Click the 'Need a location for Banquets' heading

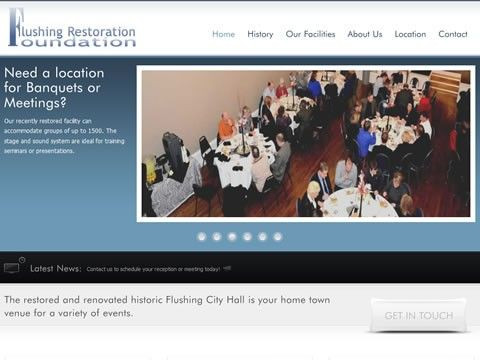pos(54,88)
